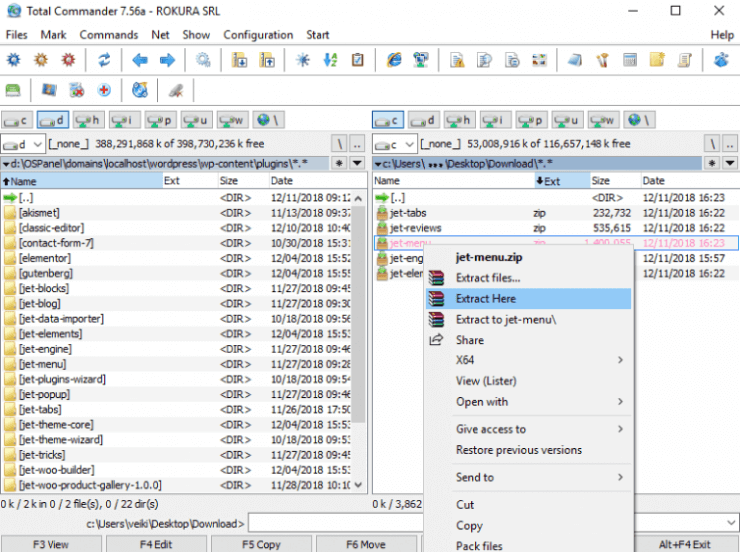This screenshot has width=740, height=552.
Task: Select the jet-reviews zip file
Action: click(x=556, y=228)
